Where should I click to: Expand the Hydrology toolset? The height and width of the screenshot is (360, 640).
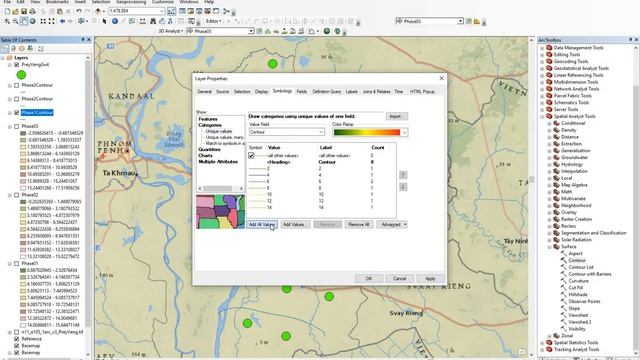[549, 164]
